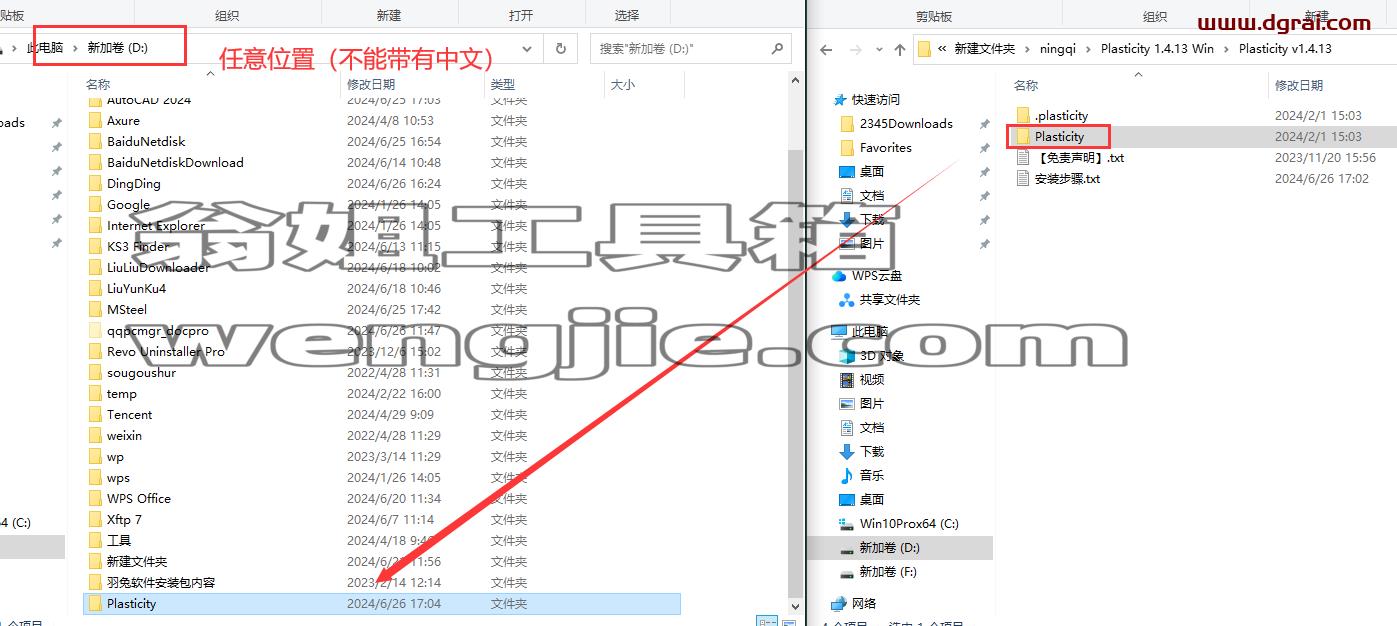The width and height of the screenshot is (1397, 626).
Task: Select the .plasticity folder icon in right window
Action: tap(1023, 115)
